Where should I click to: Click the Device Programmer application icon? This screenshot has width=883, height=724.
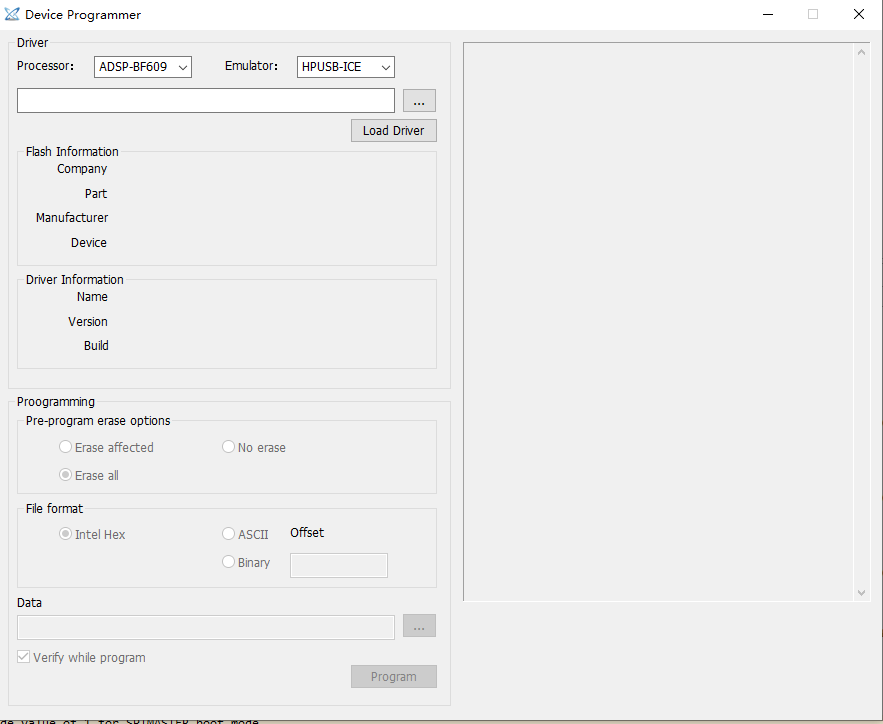pyautogui.click(x=14, y=14)
